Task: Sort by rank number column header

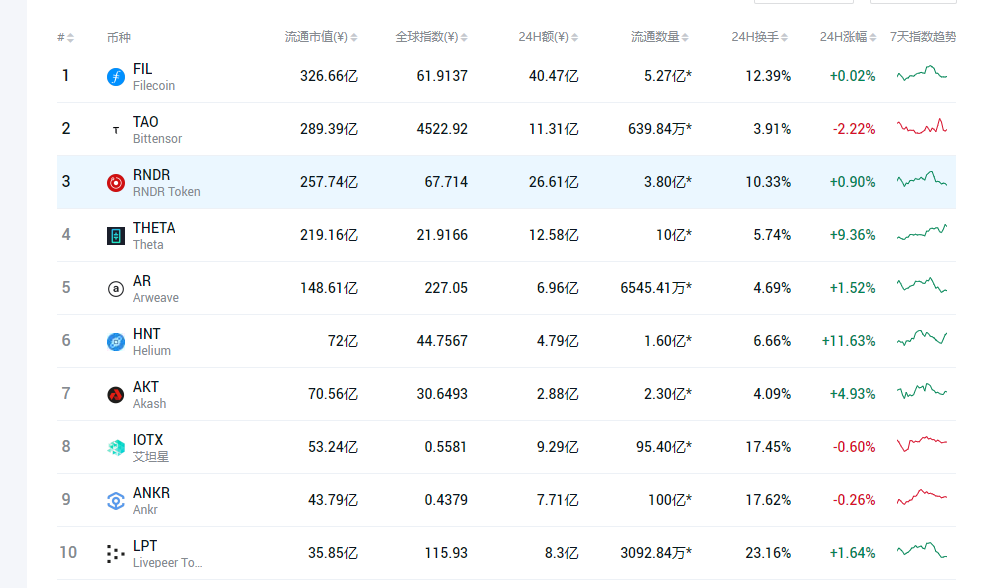Action: pyautogui.click(x=65, y=37)
